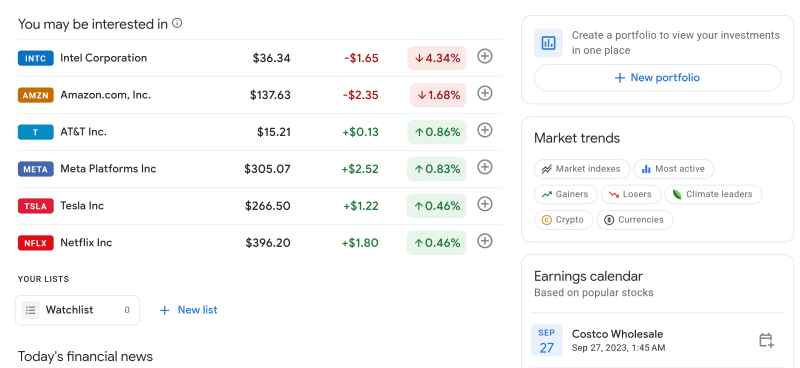Click the META ticker badge
This screenshot has width=800, height=368.
point(36,169)
